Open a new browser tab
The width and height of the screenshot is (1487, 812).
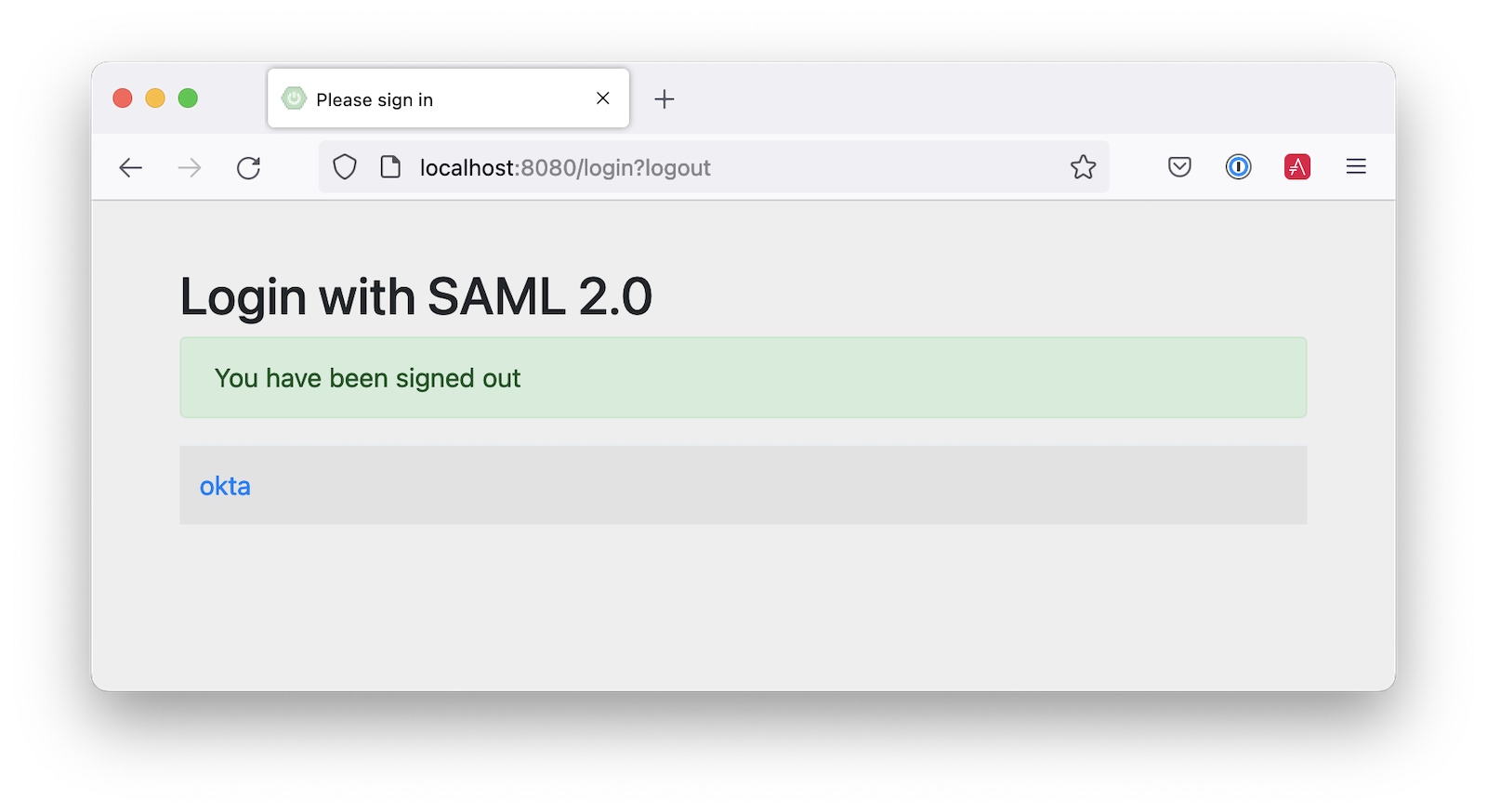(x=664, y=99)
